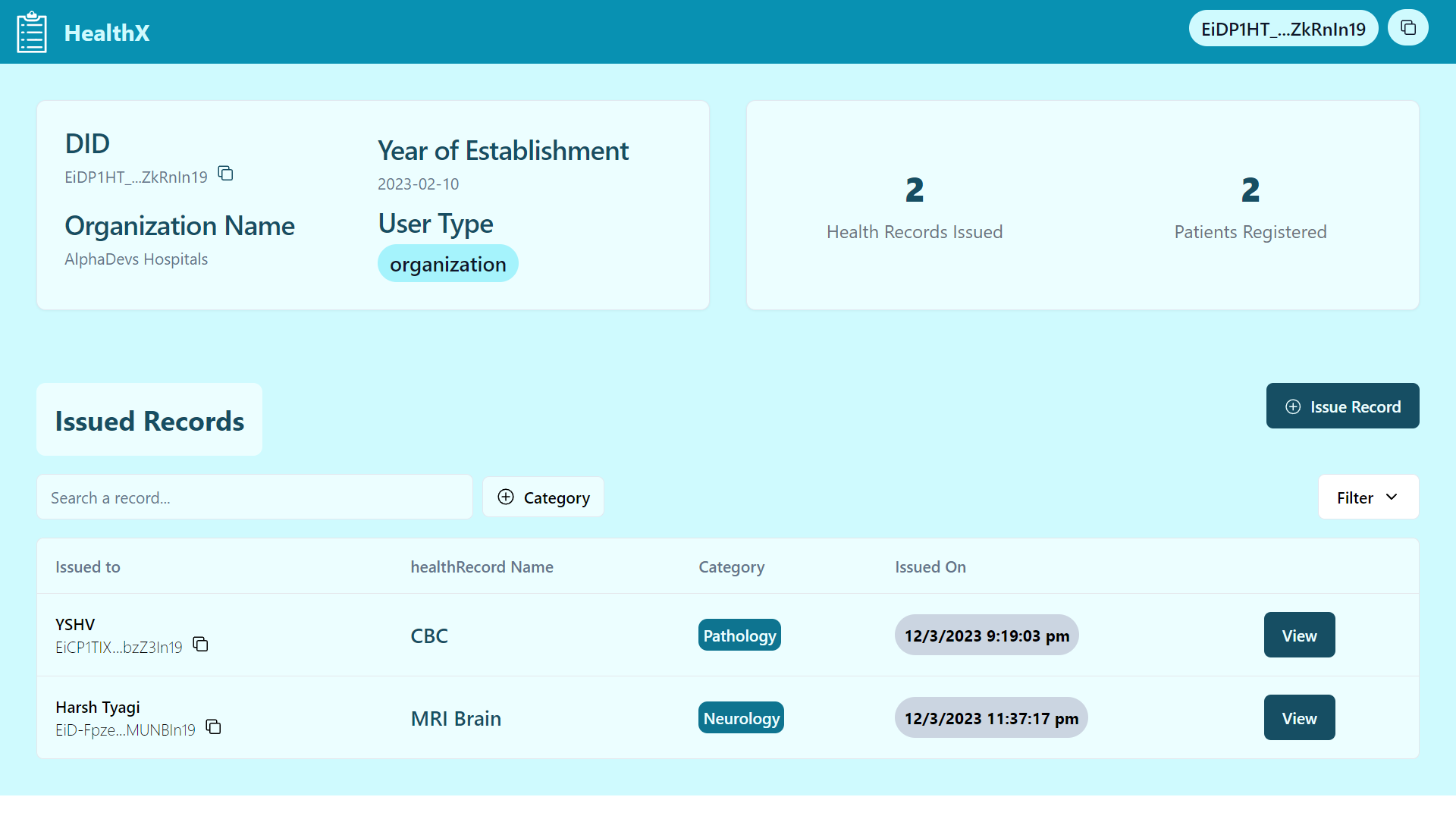Click the Filter chevron arrow
This screenshot has width=1456, height=819.
[1392, 497]
